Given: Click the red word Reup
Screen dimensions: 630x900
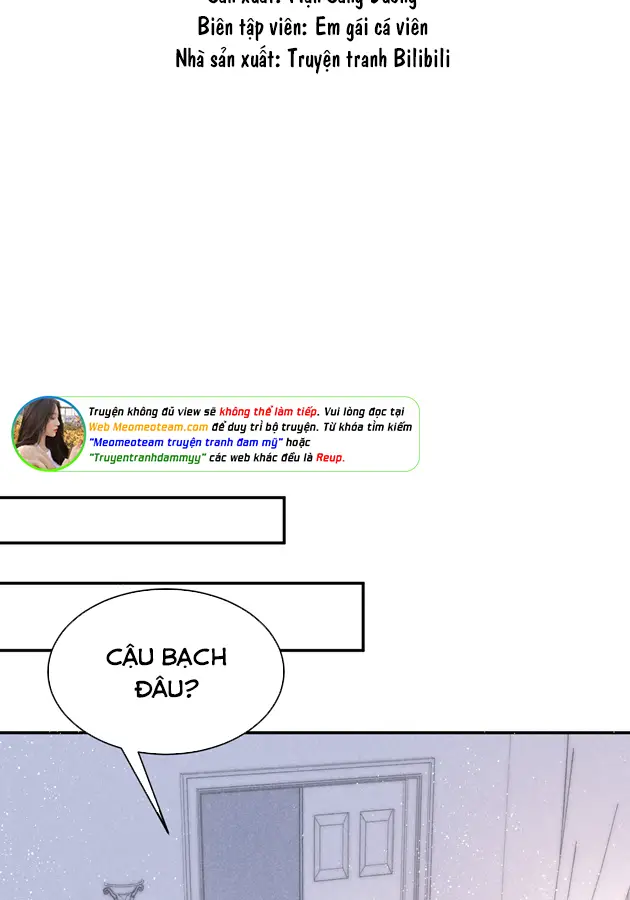Looking at the screenshot, I should click(329, 458).
